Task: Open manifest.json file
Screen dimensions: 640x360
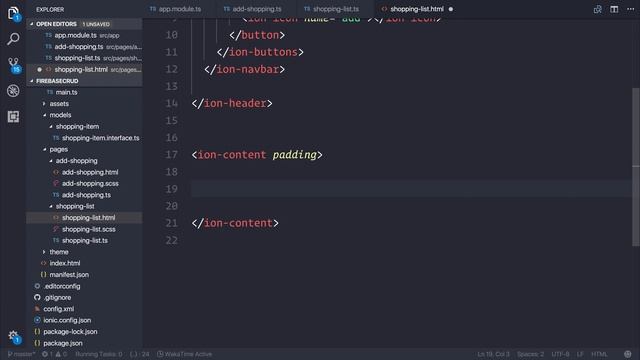Action: pos(69,275)
